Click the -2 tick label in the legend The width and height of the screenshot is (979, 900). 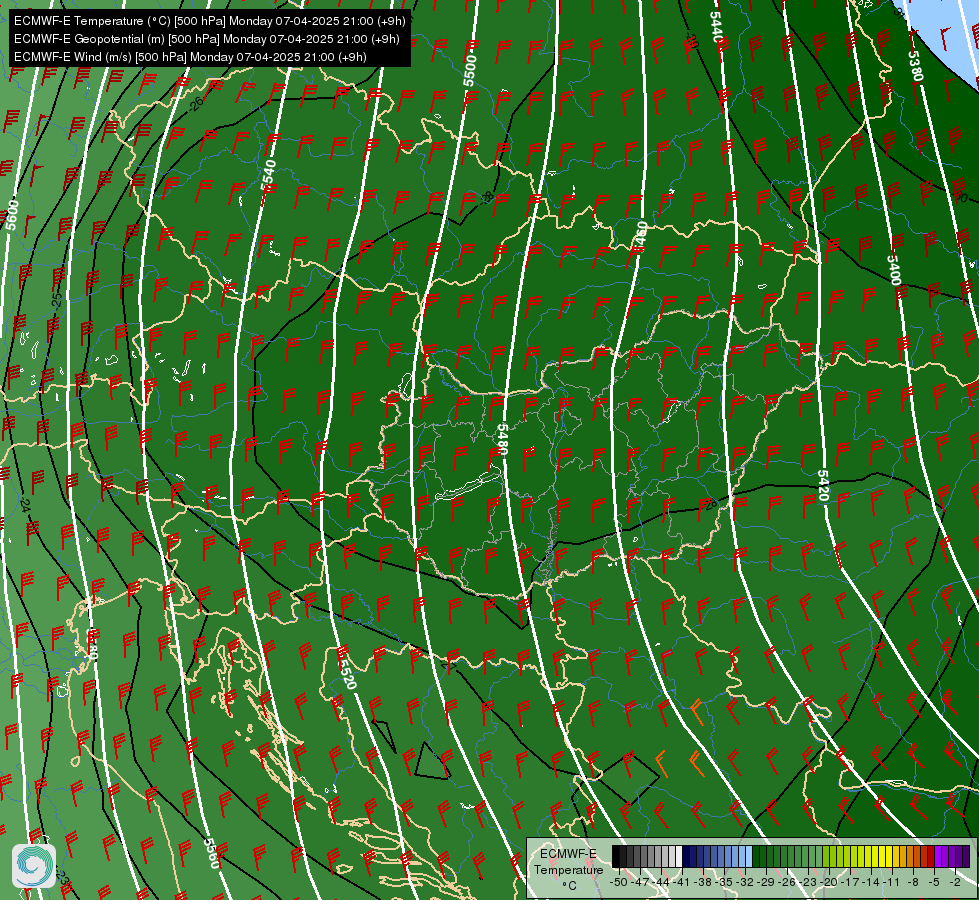(955, 883)
